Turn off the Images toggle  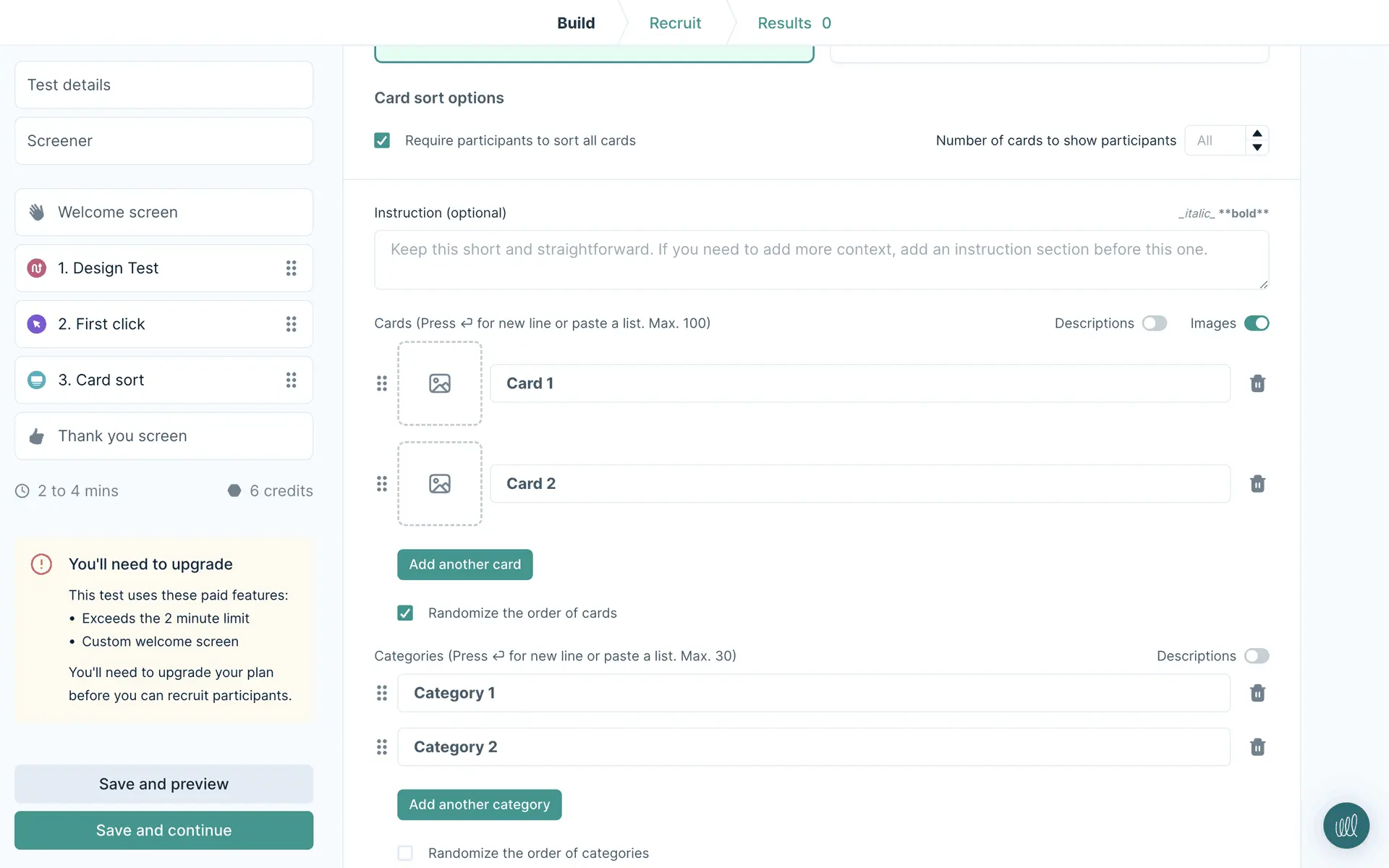point(1257,323)
